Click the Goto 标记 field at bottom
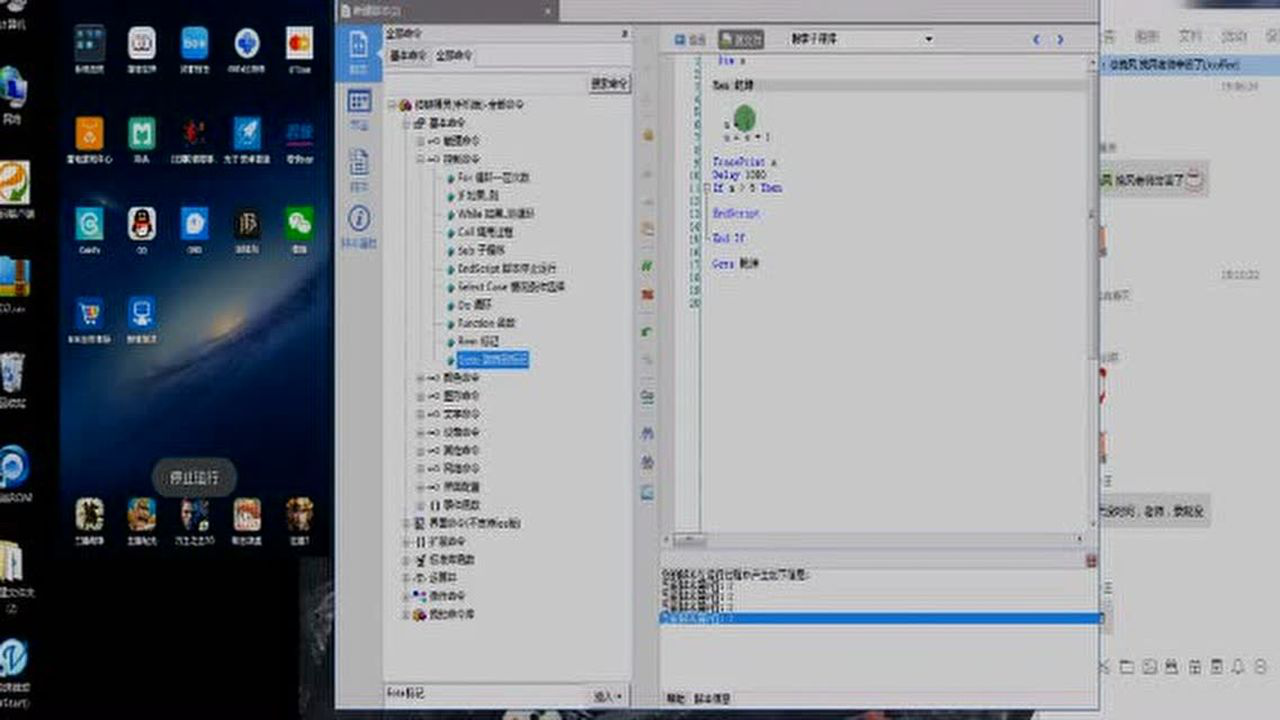Screen dimensions: 1280x720 click(486, 693)
